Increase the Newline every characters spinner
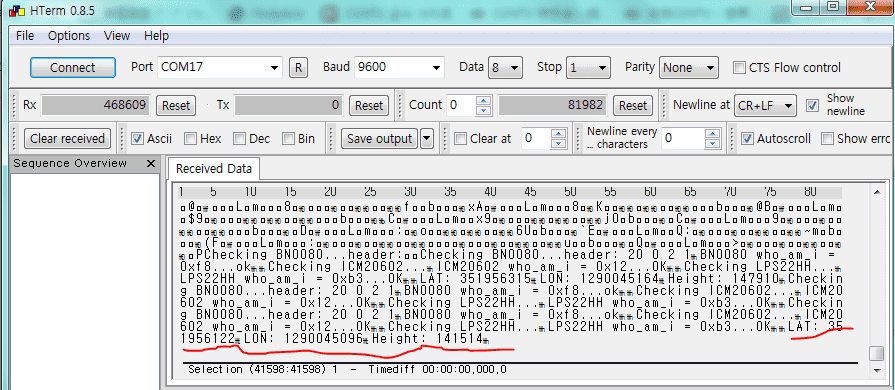Image resolution: width=895 pixels, height=390 pixels. (712, 134)
